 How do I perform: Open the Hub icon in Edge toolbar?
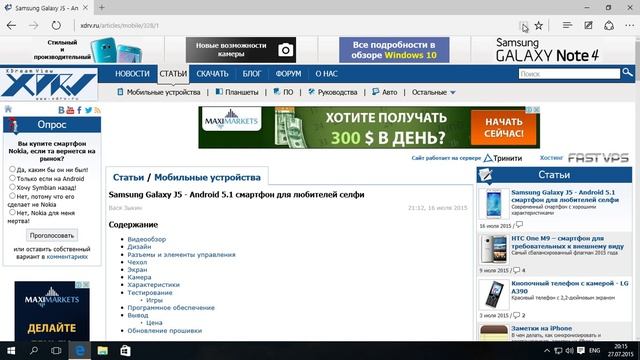click(567, 25)
